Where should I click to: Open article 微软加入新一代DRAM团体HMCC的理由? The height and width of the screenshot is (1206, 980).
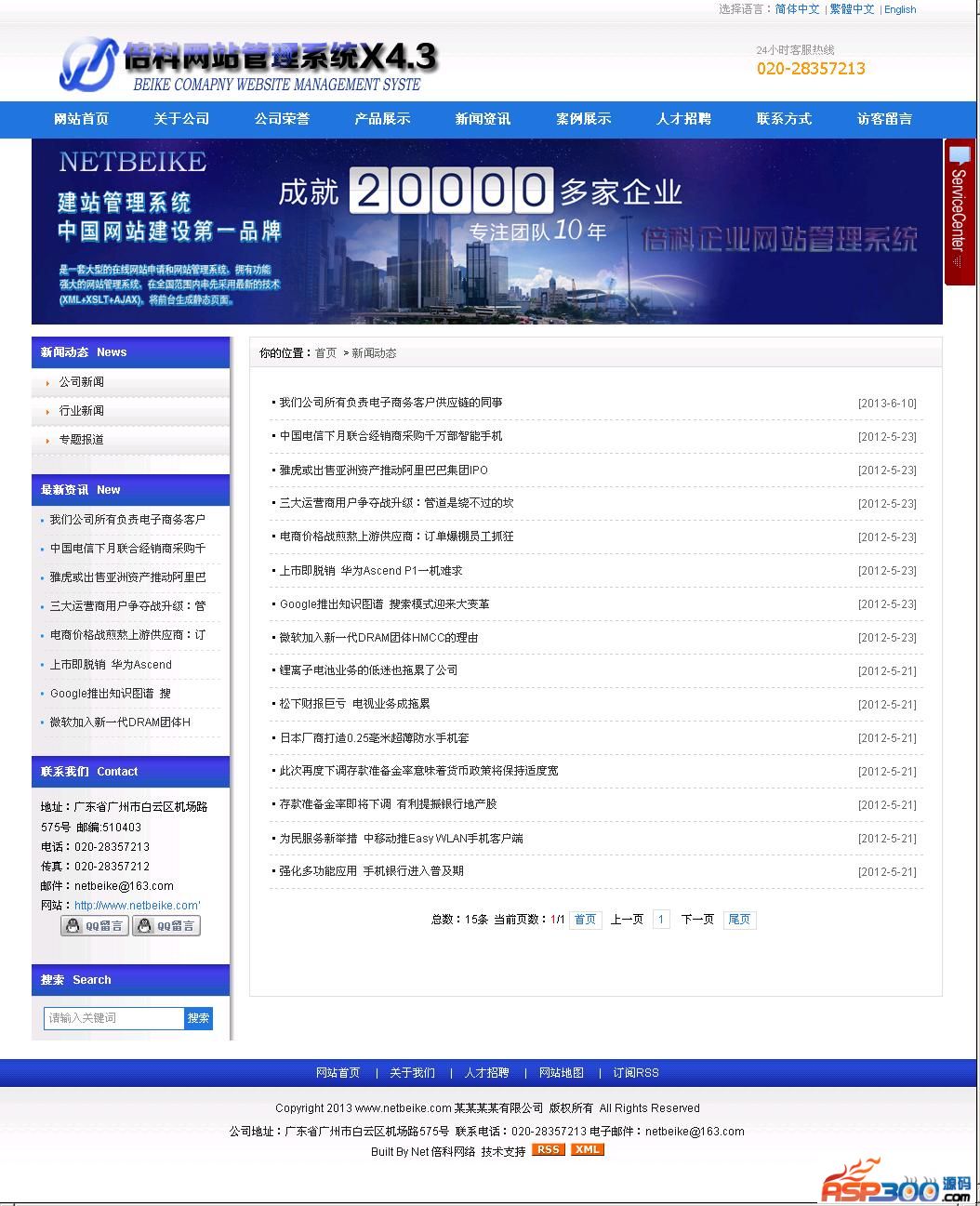pos(378,638)
